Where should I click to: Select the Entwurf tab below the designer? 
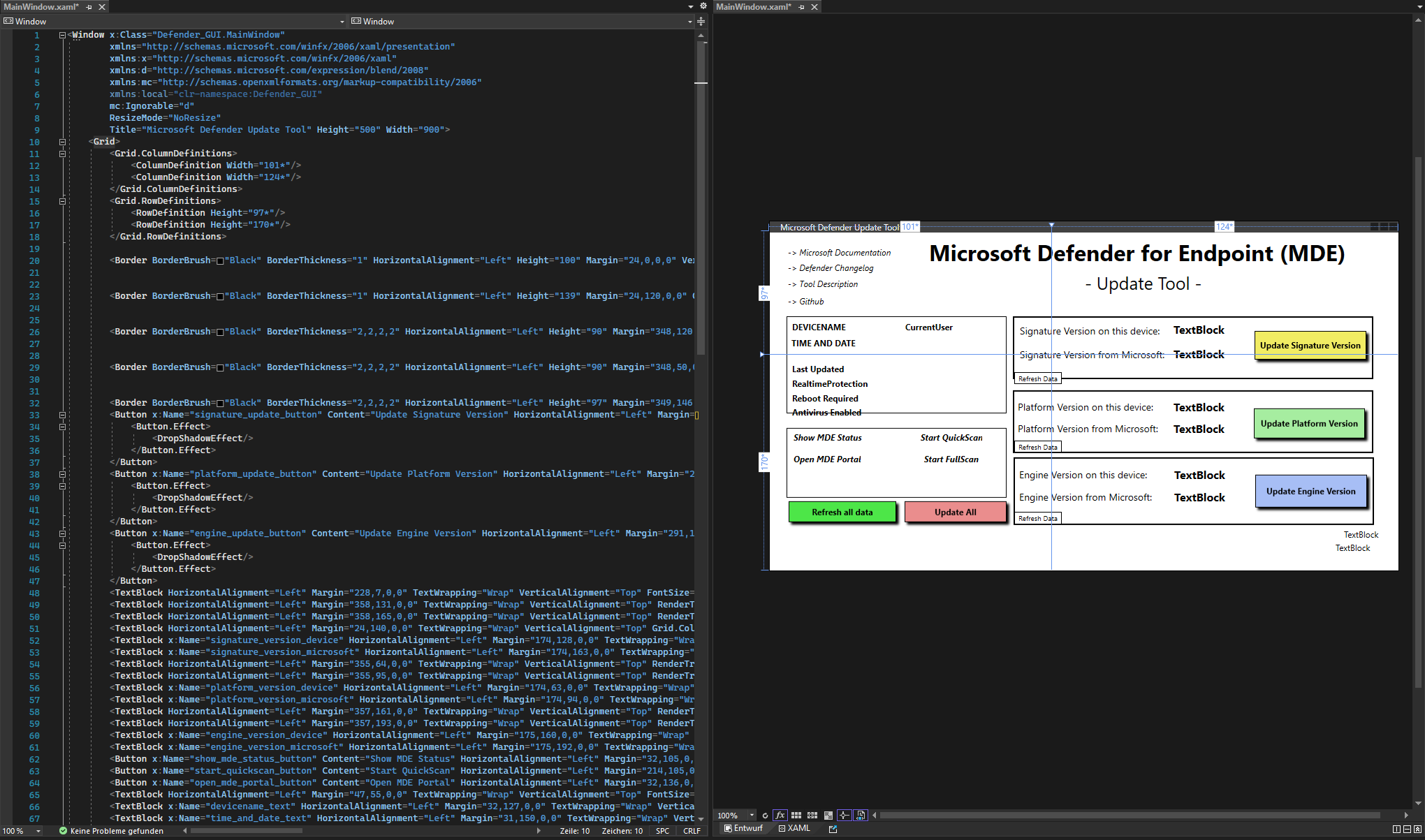click(x=744, y=829)
